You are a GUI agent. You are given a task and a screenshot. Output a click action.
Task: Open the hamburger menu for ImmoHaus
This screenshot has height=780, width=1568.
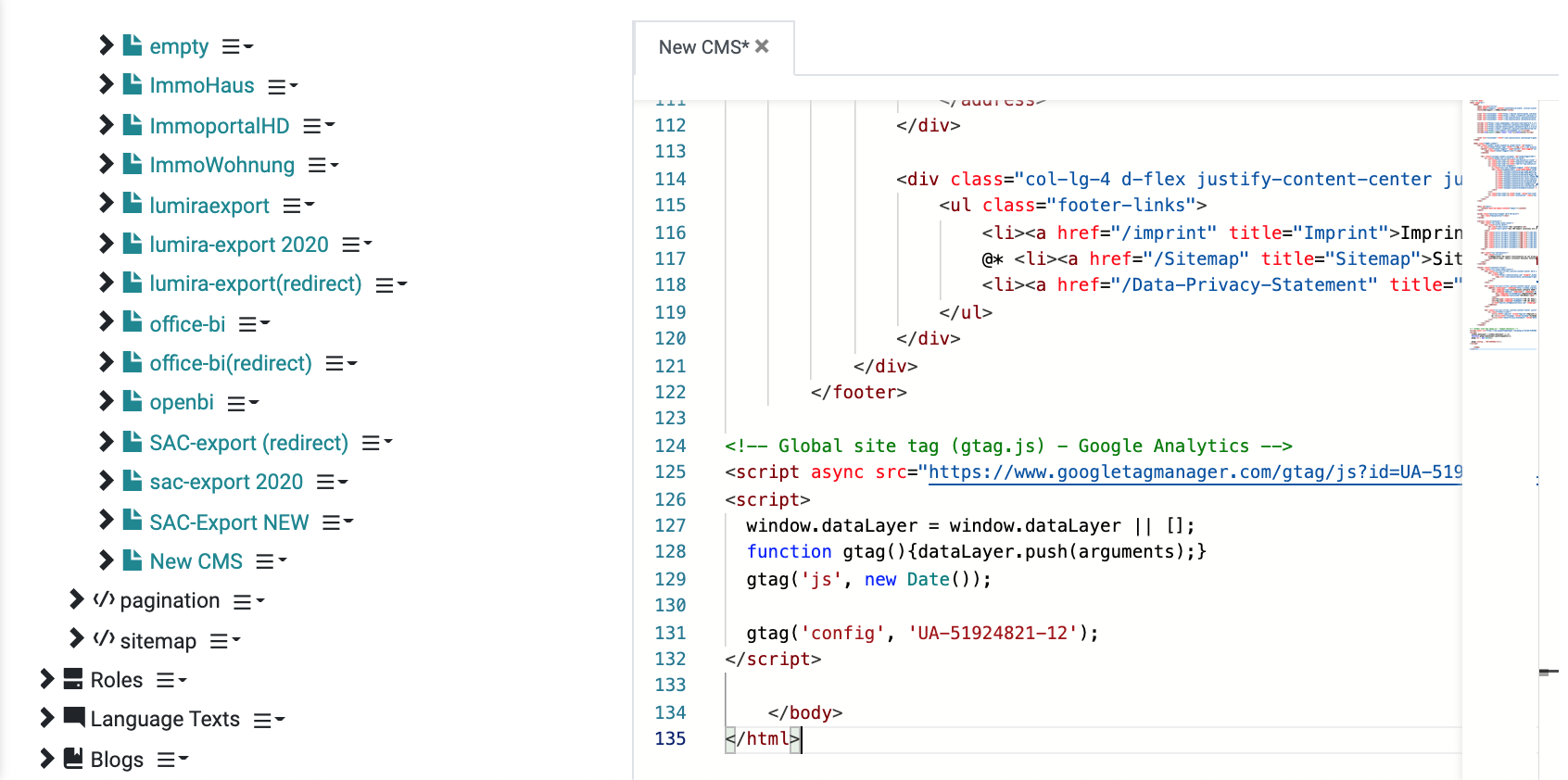click(283, 86)
